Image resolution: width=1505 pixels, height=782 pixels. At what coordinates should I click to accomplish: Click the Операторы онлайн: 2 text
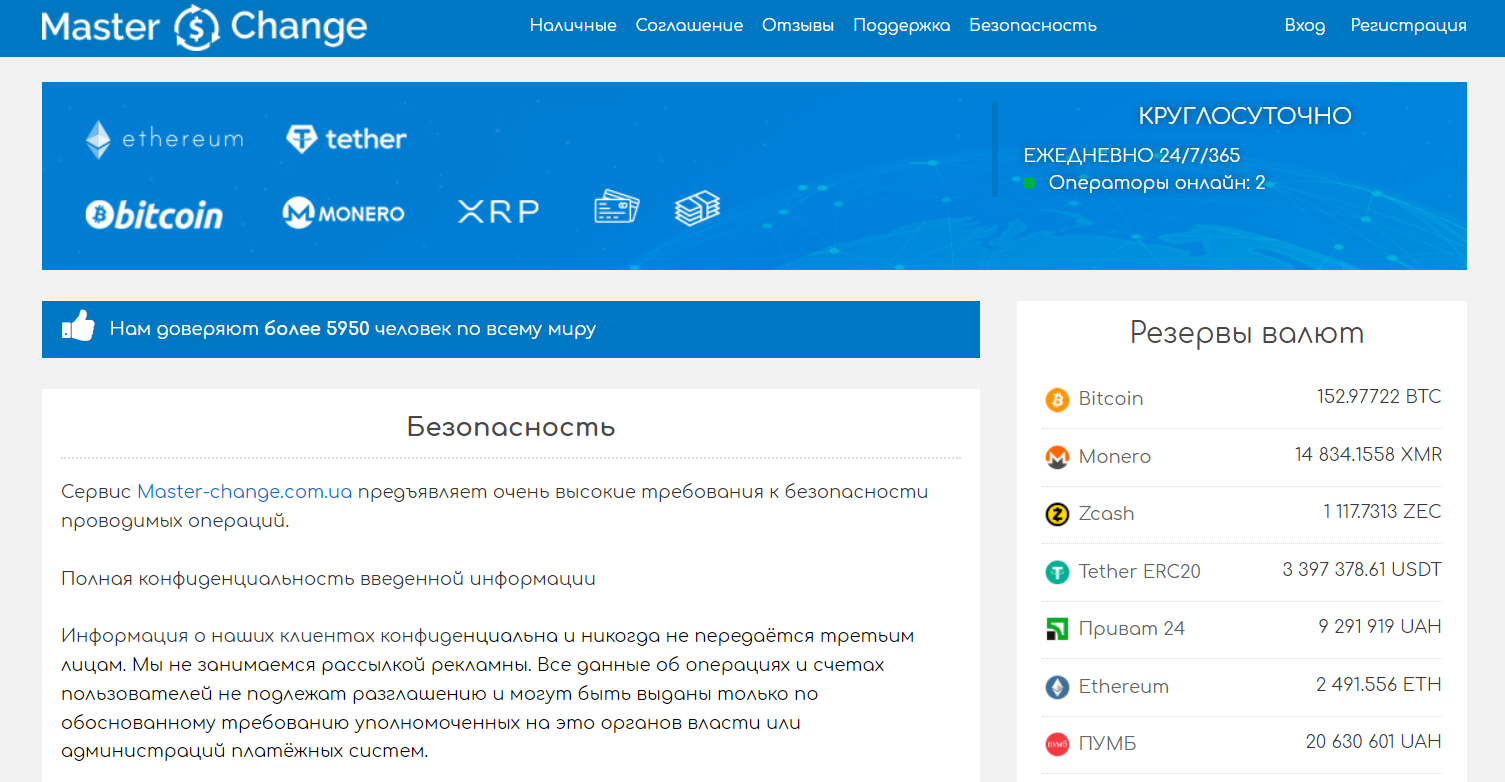[1157, 183]
